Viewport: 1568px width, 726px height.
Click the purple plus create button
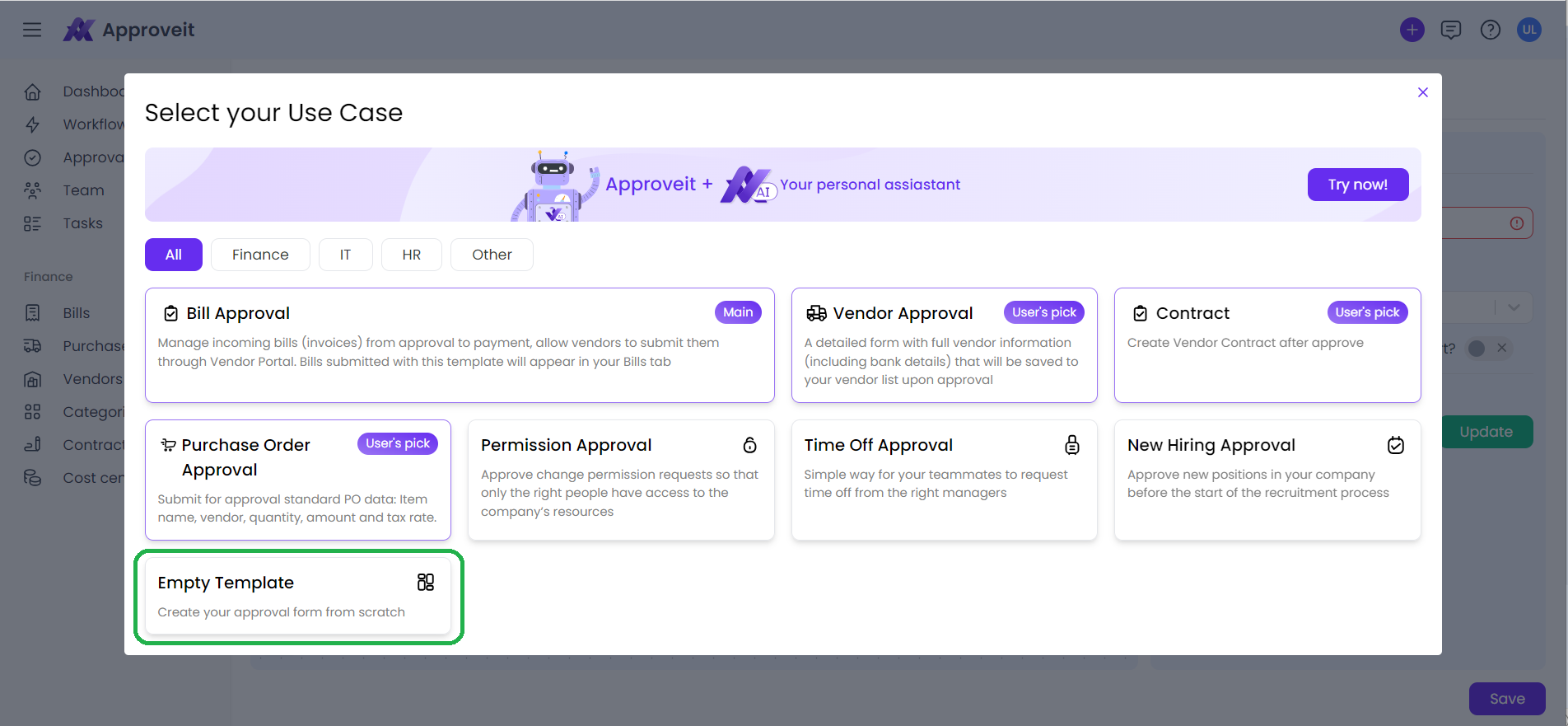tap(1412, 30)
